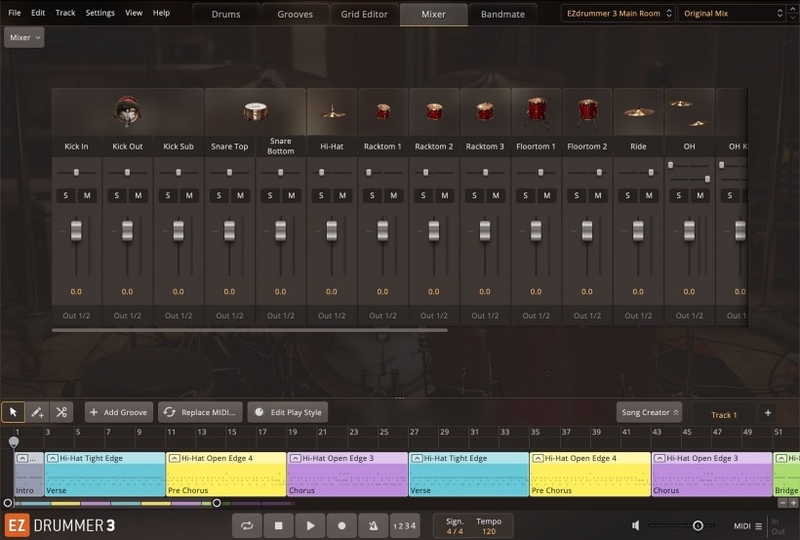Image resolution: width=800 pixels, height=540 pixels.
Task: Open the EZdrummer 3 Main Room library selector
Action: click(x=618, y=13)
